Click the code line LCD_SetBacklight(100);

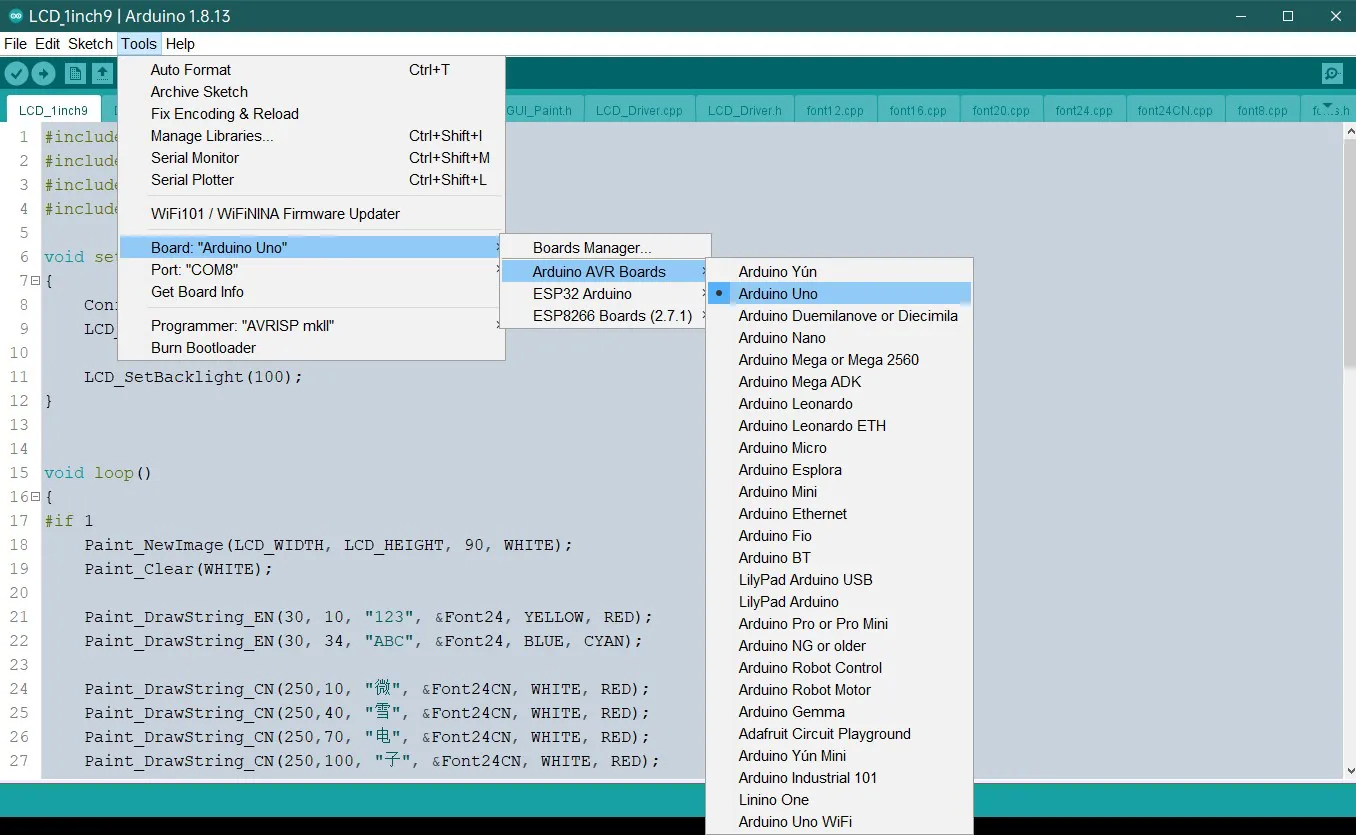[193, 377]
